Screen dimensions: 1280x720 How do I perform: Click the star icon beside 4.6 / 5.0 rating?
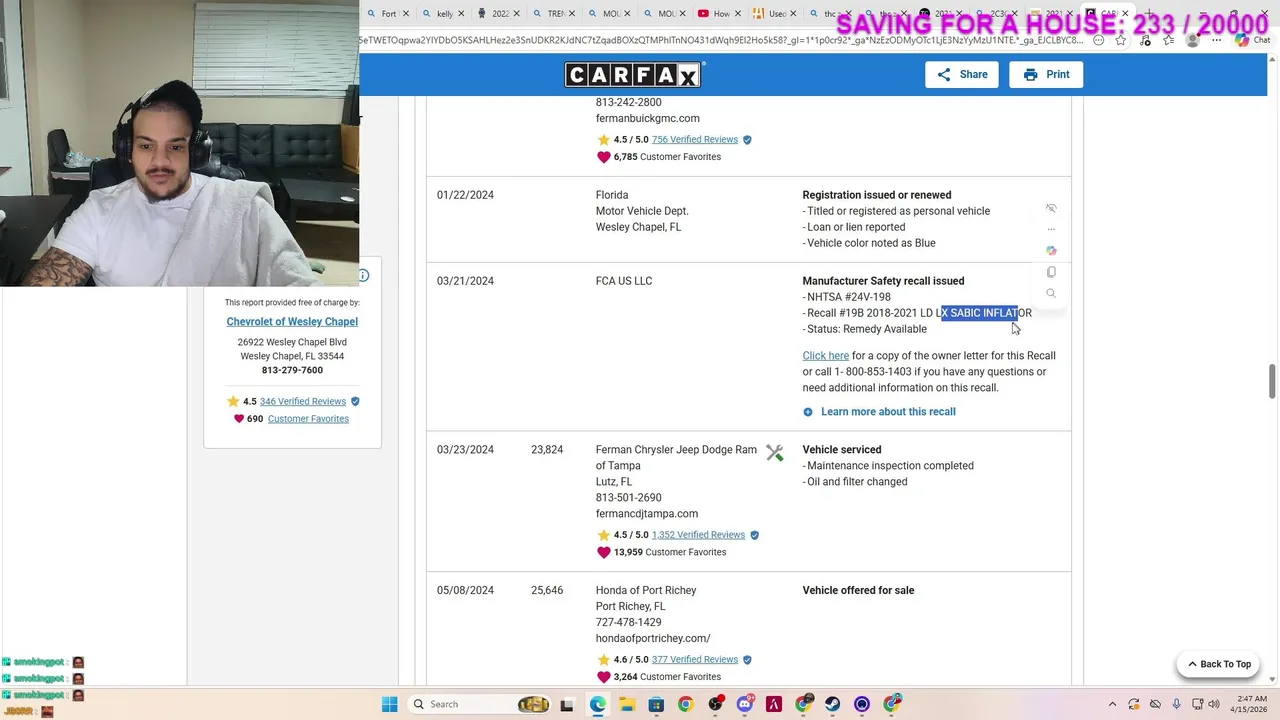[603, 660]
